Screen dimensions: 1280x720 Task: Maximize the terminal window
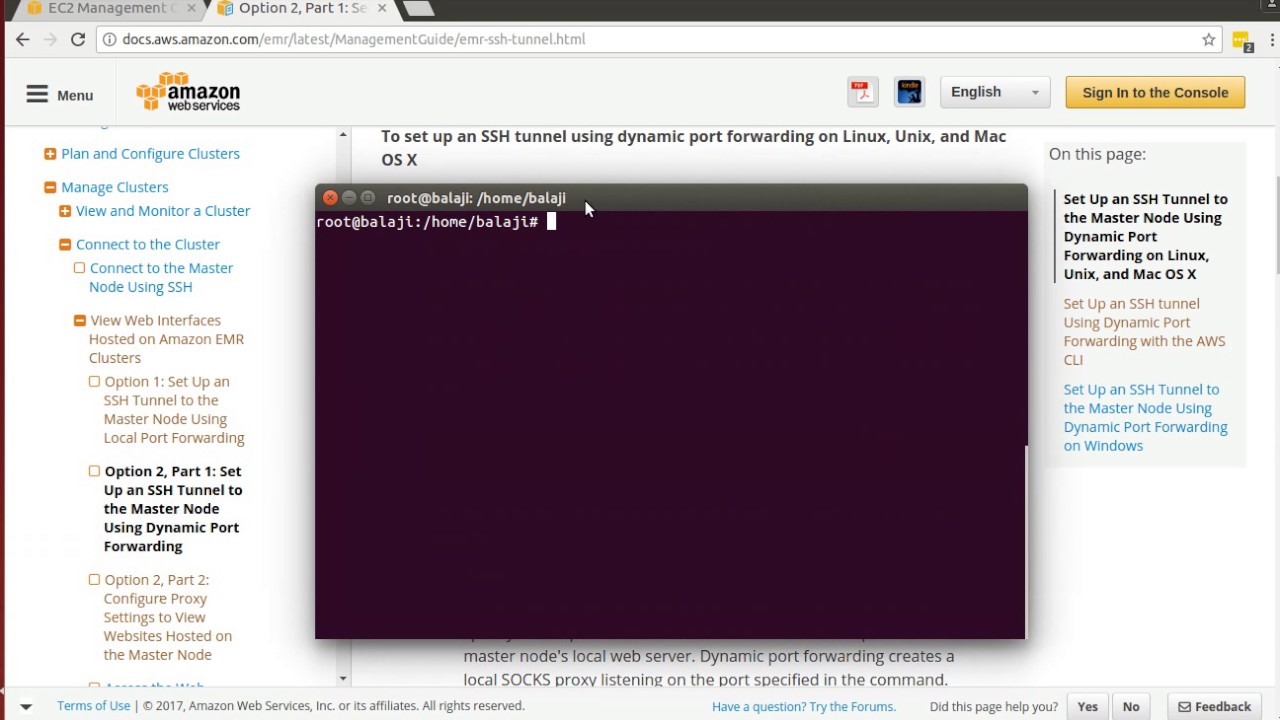click(368, 198)
